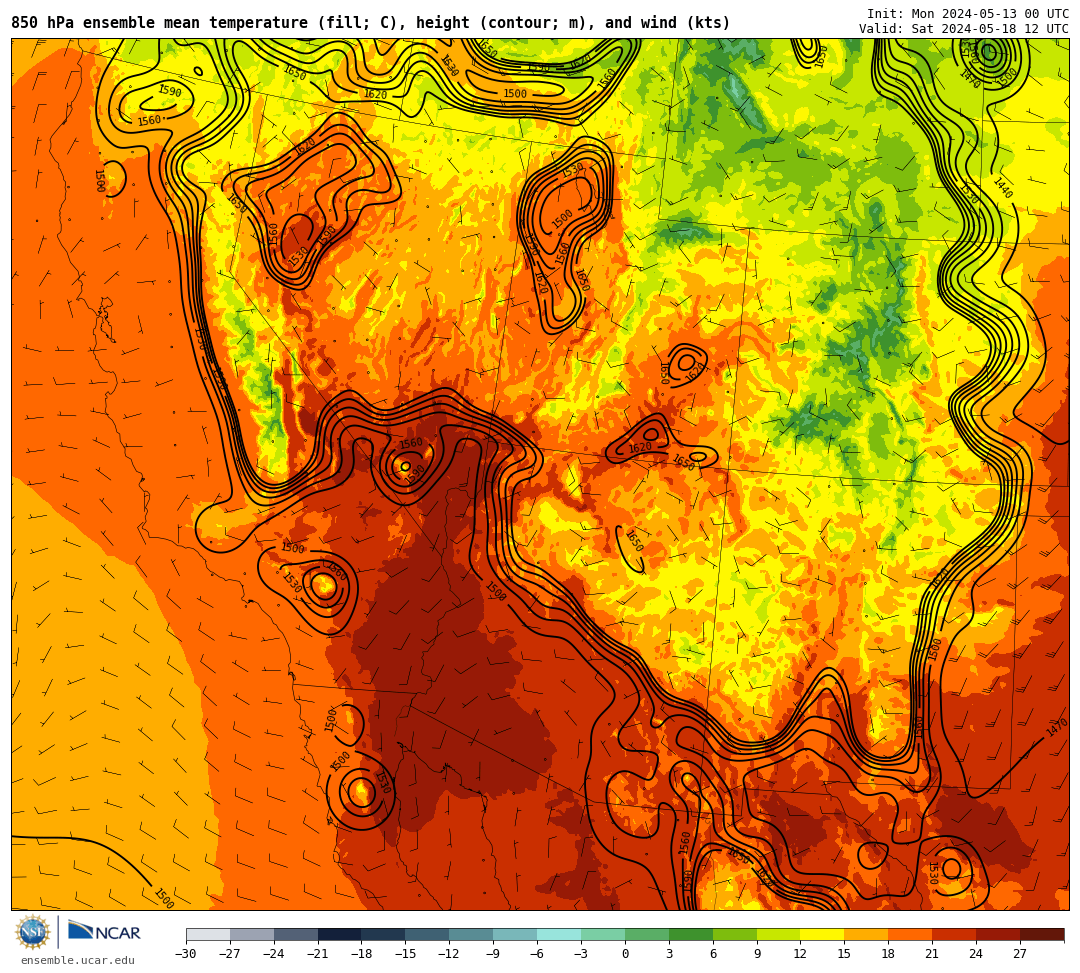Pick the yellow swatch between 12 and 15
1080x973 pixels.
coord(822,934)
